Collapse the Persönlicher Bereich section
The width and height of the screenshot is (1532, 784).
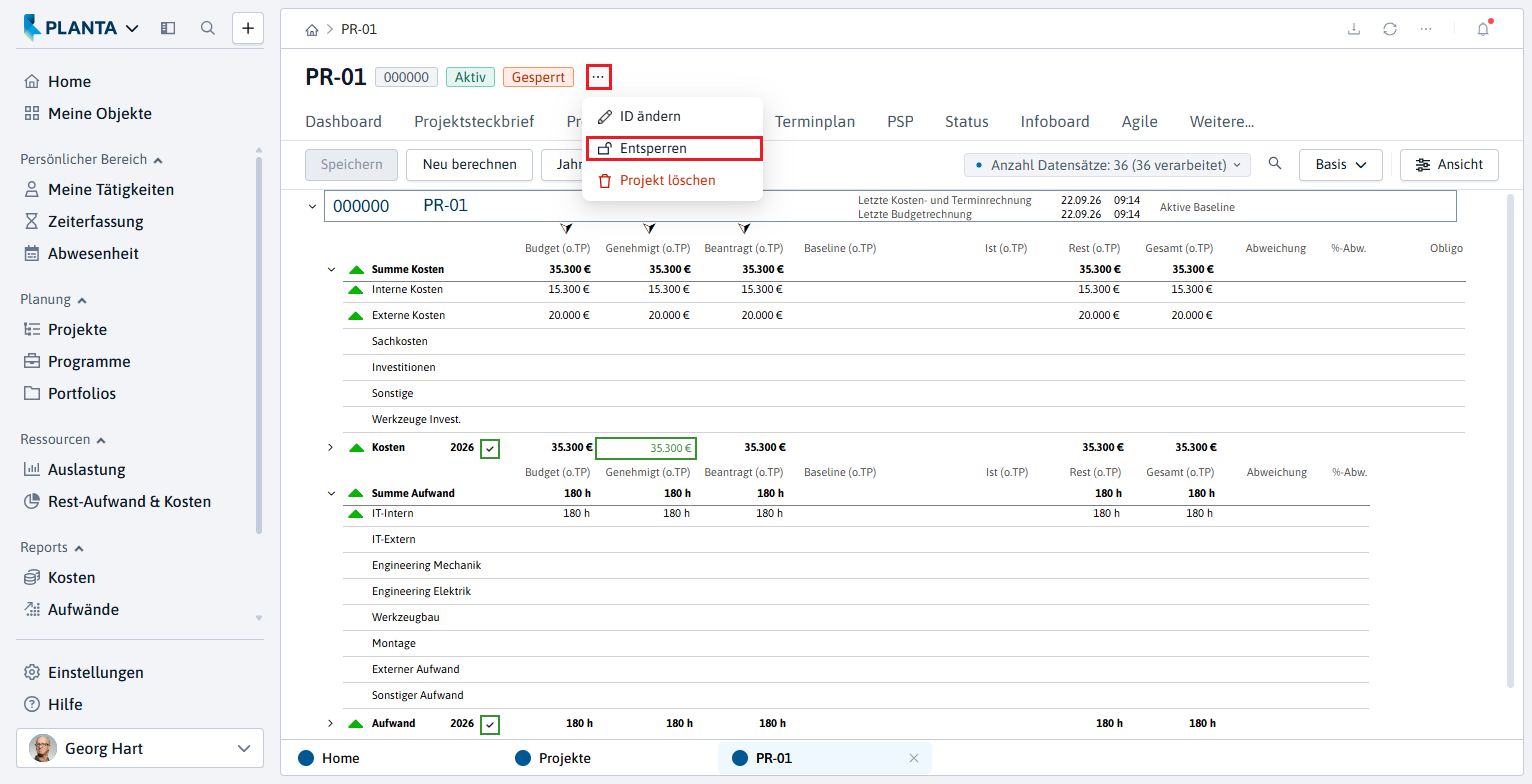(92, 159)
